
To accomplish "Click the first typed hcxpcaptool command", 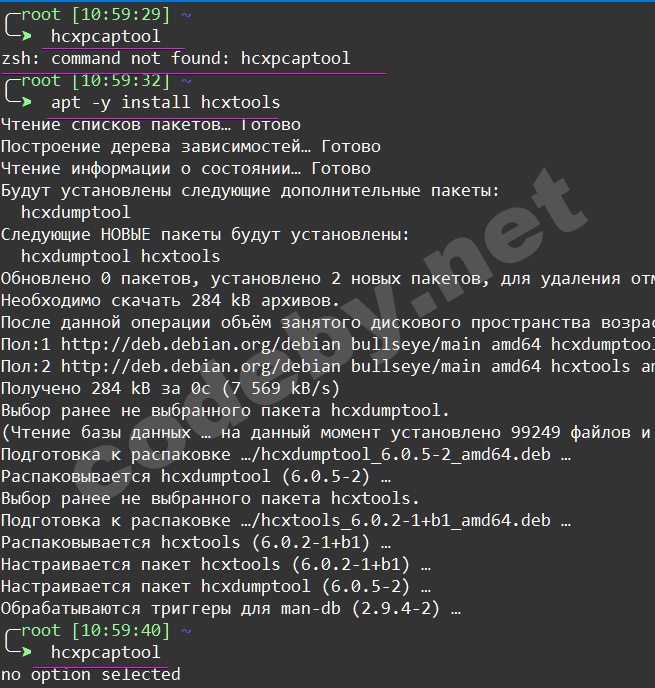I will pyautogui.click(x=105, y=37).
